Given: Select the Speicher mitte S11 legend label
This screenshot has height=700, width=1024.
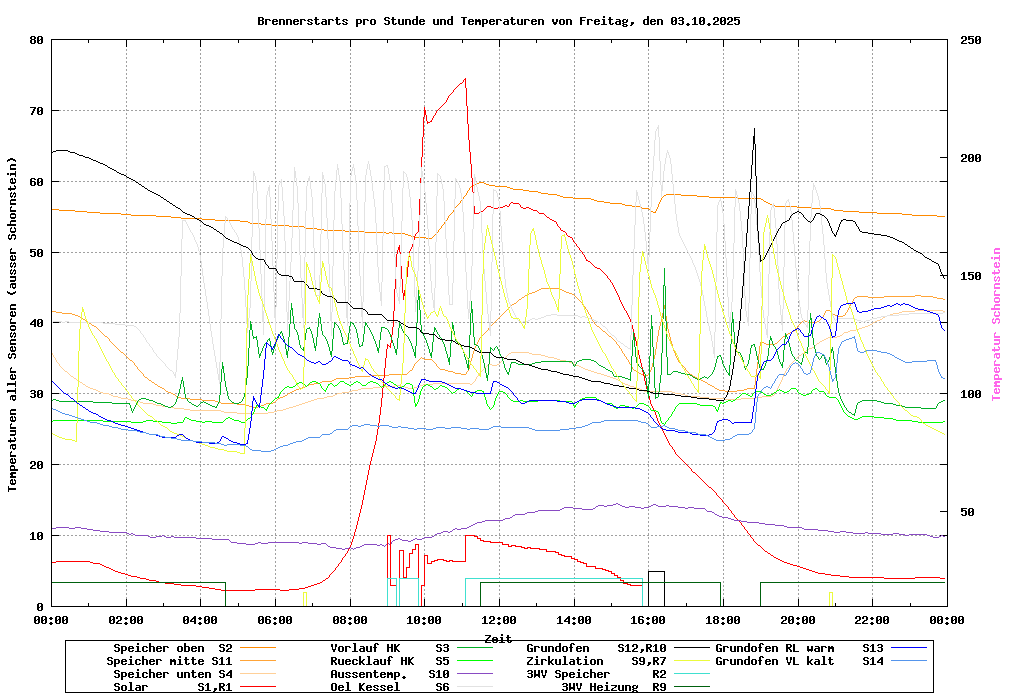Looking at the screenshot, I should click(169, 662).
